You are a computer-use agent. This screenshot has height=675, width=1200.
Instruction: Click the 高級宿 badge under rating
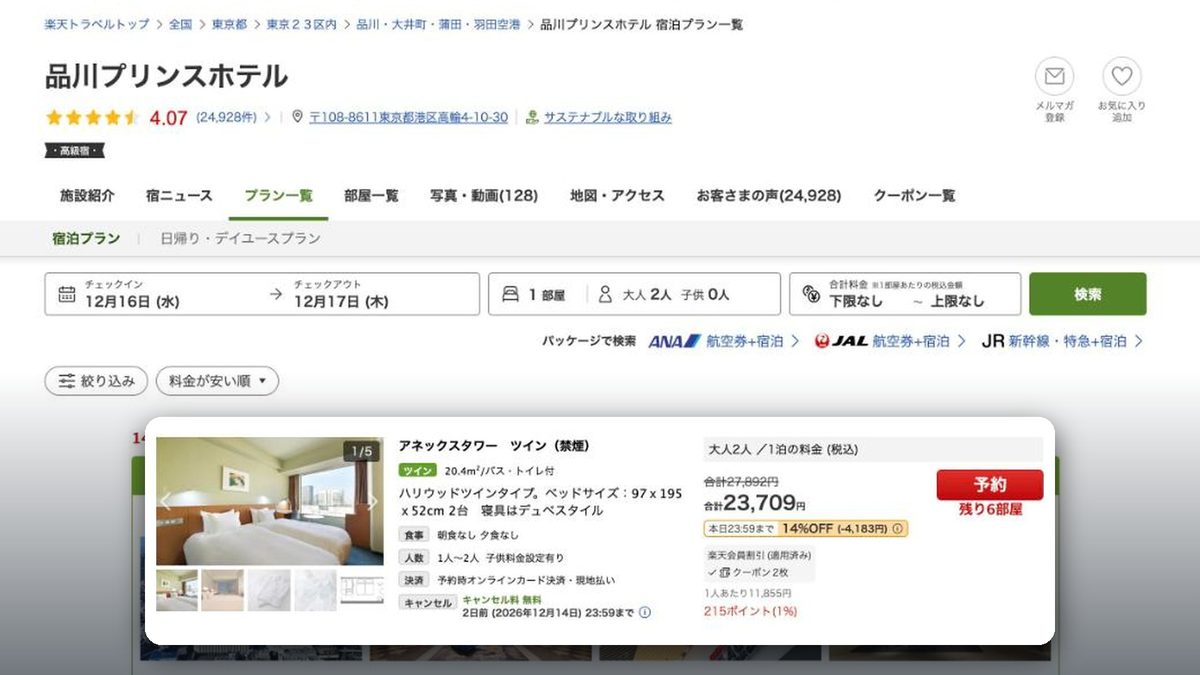click(74, 151)
